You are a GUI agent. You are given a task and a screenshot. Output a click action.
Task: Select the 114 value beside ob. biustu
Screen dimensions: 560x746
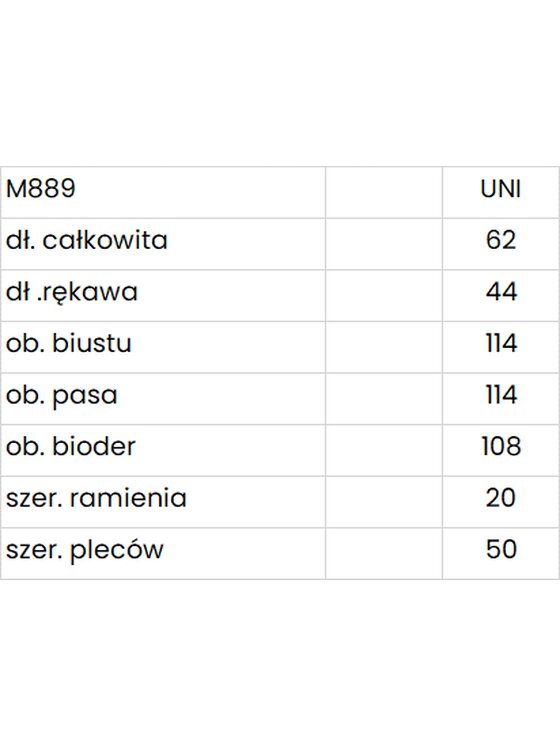[x=501, y=347]
